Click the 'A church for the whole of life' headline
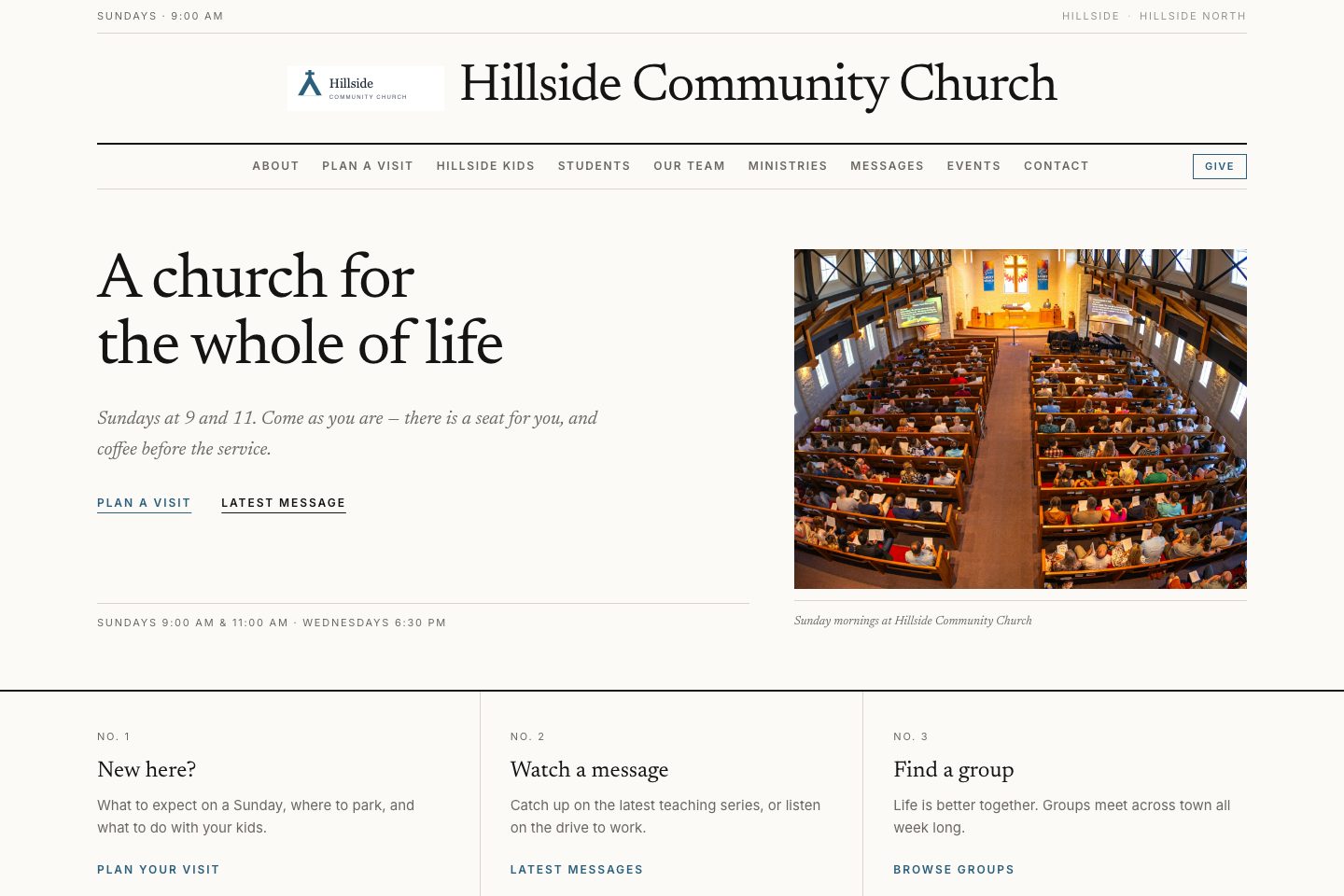 (301, 310)
